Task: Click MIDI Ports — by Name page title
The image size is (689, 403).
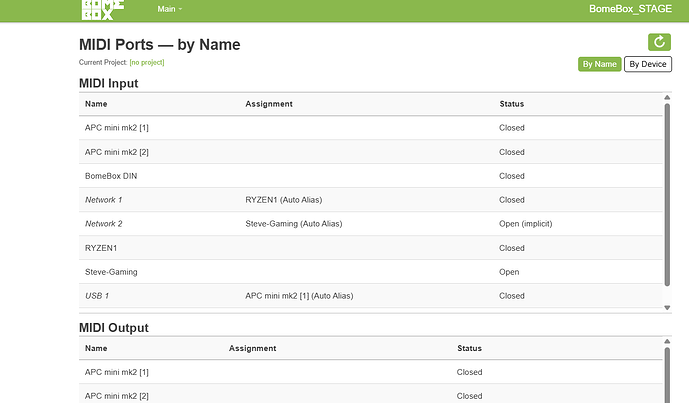Action: [x=160, y=45]
